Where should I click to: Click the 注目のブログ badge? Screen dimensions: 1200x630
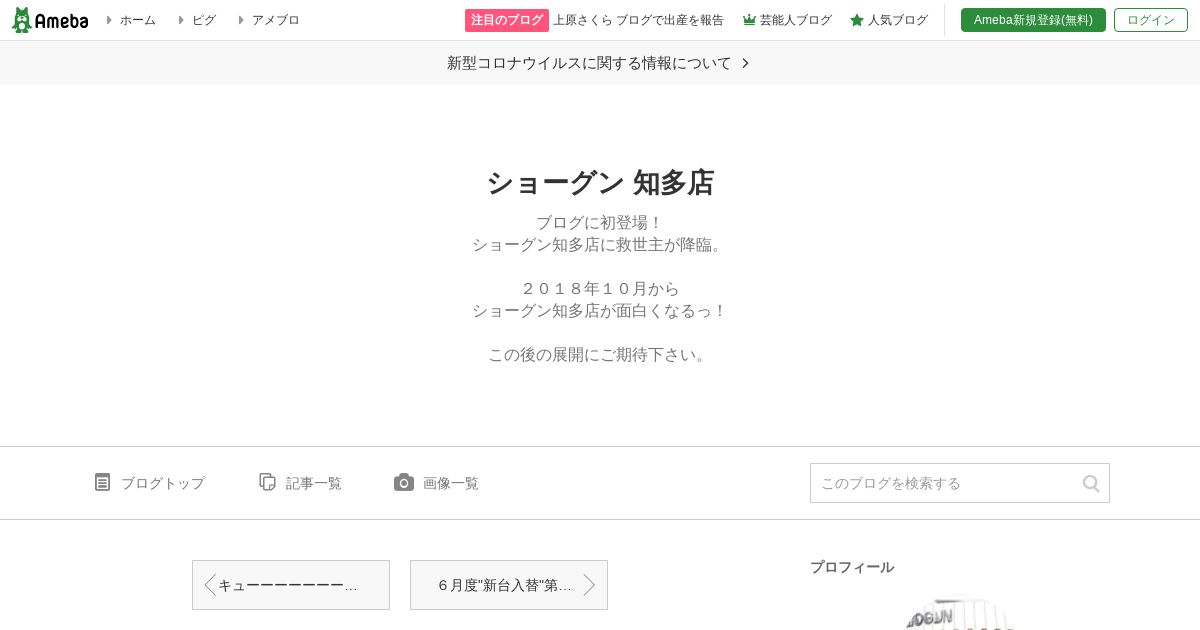507,20
